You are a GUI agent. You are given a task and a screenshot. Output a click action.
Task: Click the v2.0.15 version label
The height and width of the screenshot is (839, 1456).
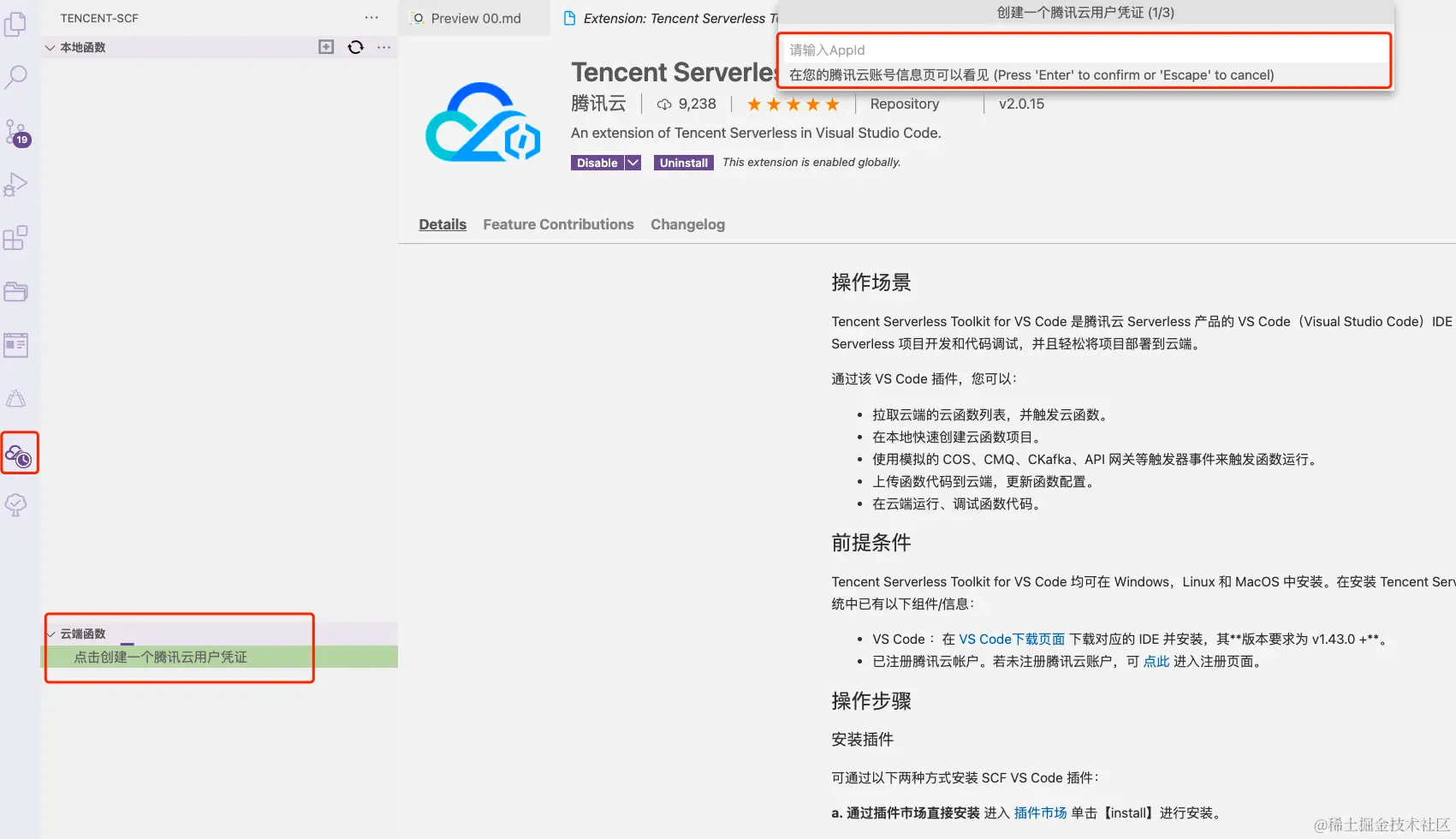[x=1021, y=104]
